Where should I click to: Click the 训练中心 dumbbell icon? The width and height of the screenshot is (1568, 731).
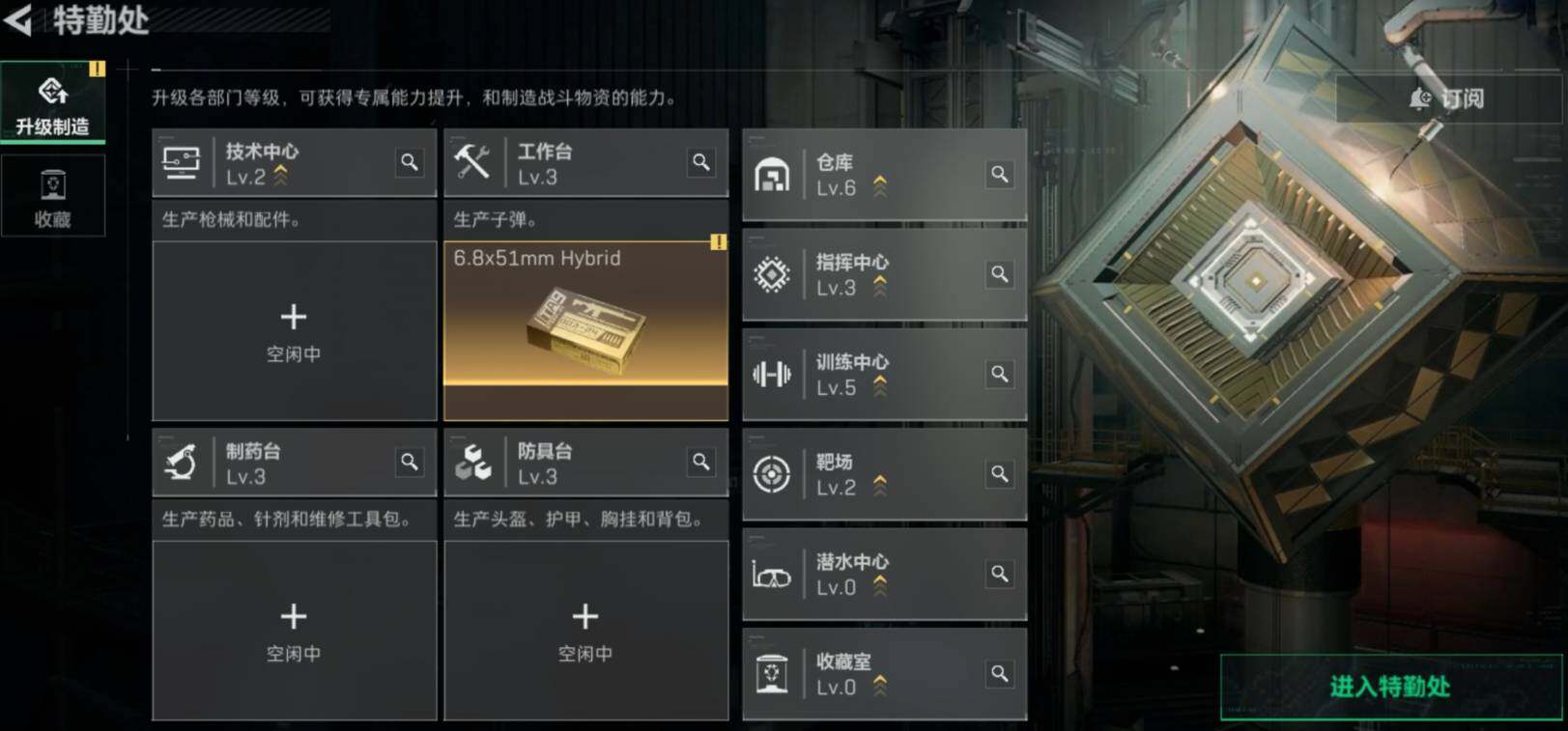point(771,374)
